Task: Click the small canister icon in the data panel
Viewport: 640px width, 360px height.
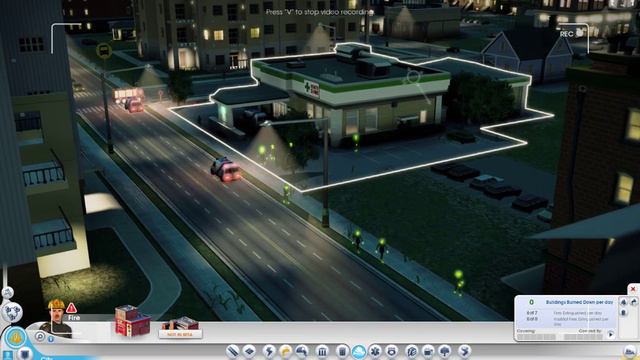Action: tap(624, 313)
